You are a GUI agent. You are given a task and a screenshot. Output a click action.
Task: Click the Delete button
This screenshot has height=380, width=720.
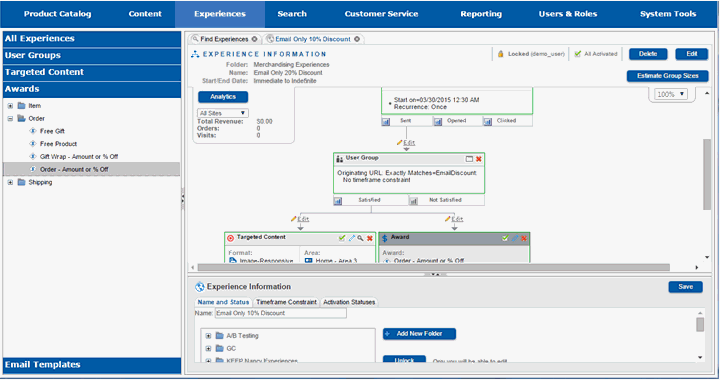coord(648,54)
